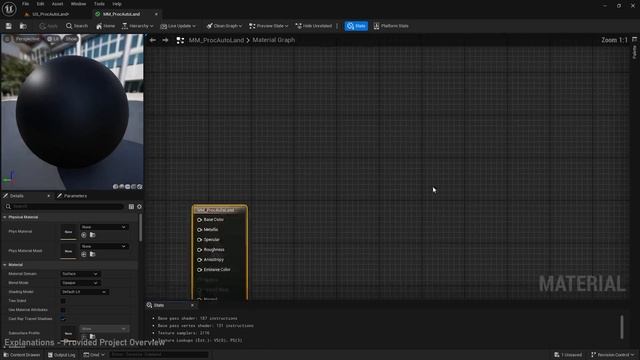Toggle the highlighted Stats button
Viewport: 640px width, 360px height.
pyautogui.click(x=356, y=26)
